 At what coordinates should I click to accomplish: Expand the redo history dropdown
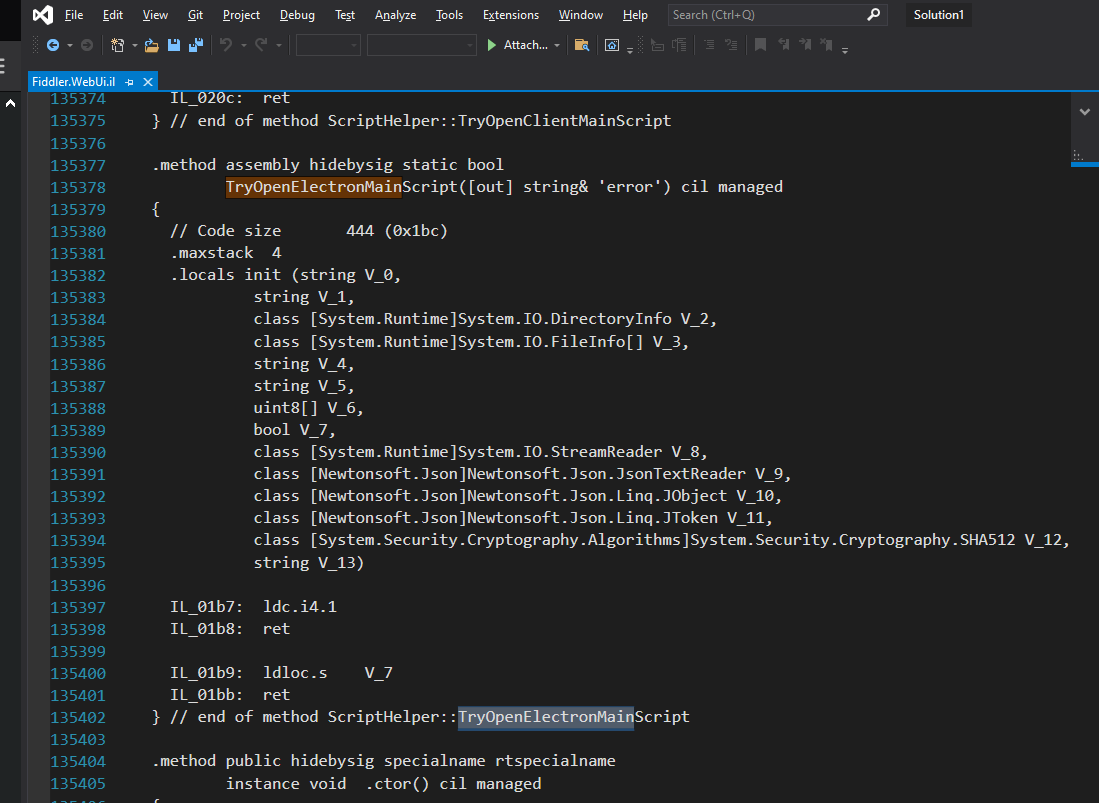click(x=278, y=46)
